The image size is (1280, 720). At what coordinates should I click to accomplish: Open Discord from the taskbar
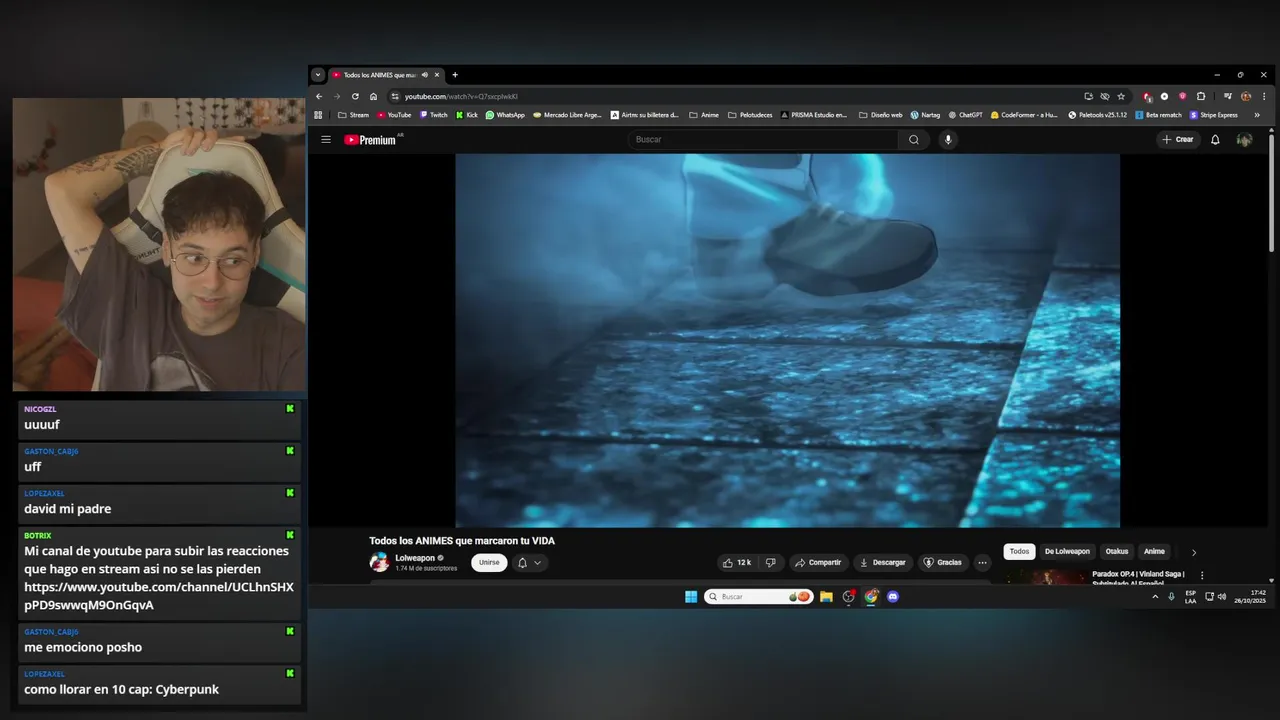point(893,597)
